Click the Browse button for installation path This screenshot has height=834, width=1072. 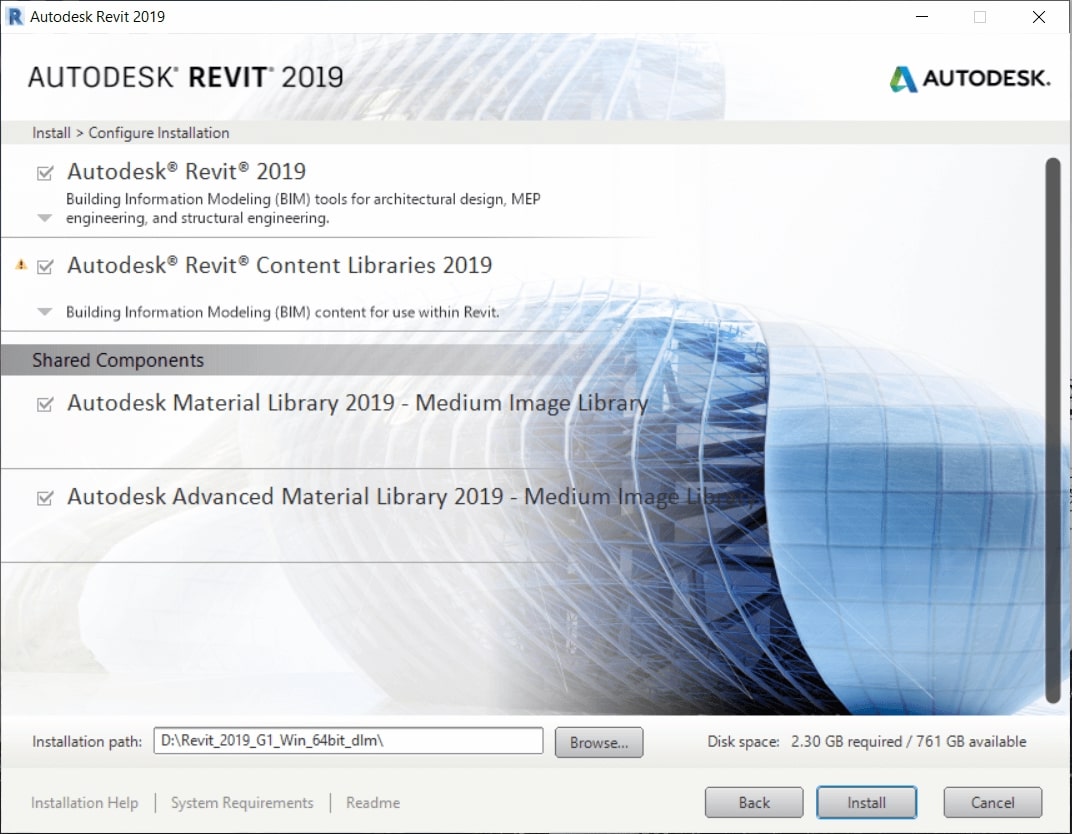(598, 742)
